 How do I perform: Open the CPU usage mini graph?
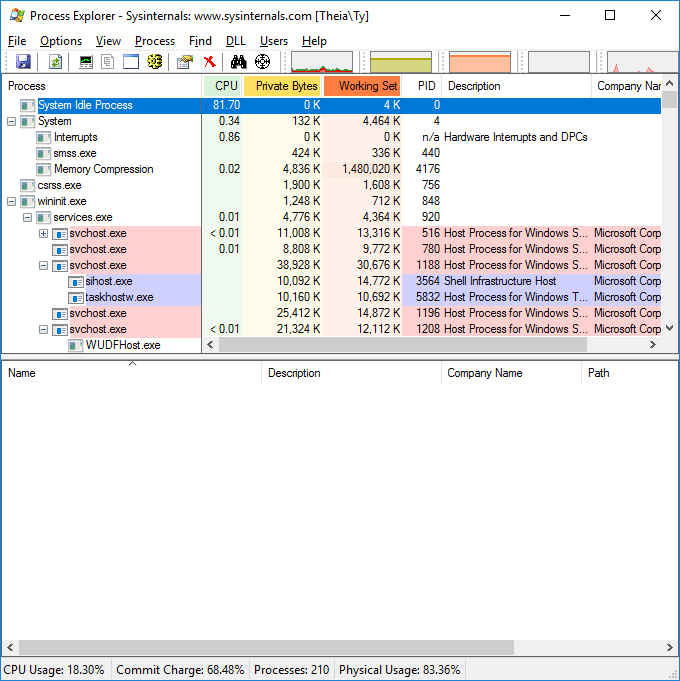[x=322, y=62]
